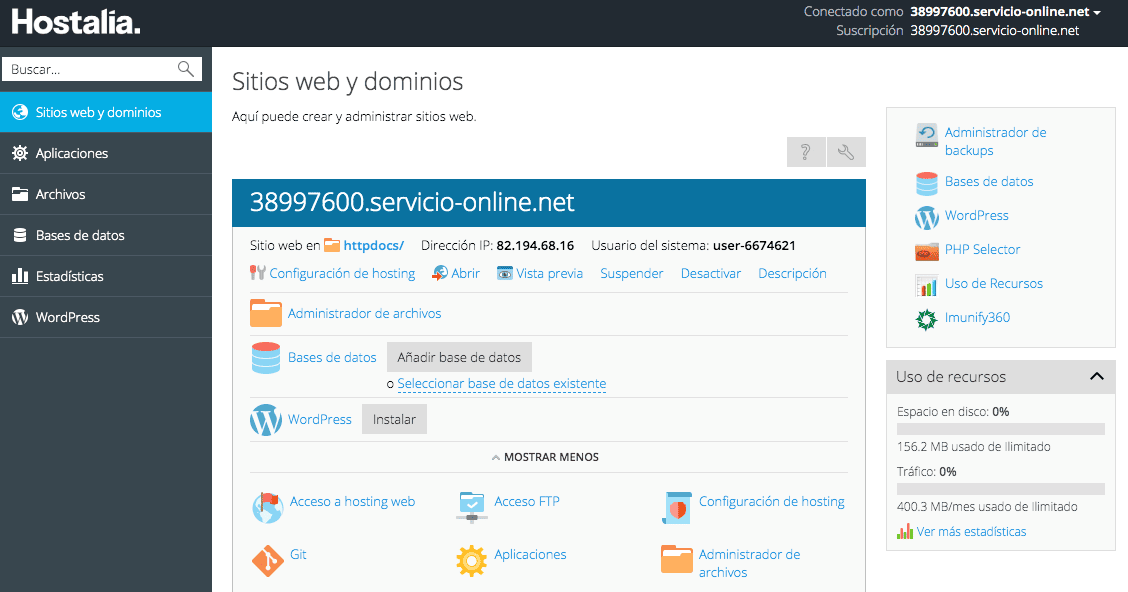Click the Hostalia logo

coord(76,22)
